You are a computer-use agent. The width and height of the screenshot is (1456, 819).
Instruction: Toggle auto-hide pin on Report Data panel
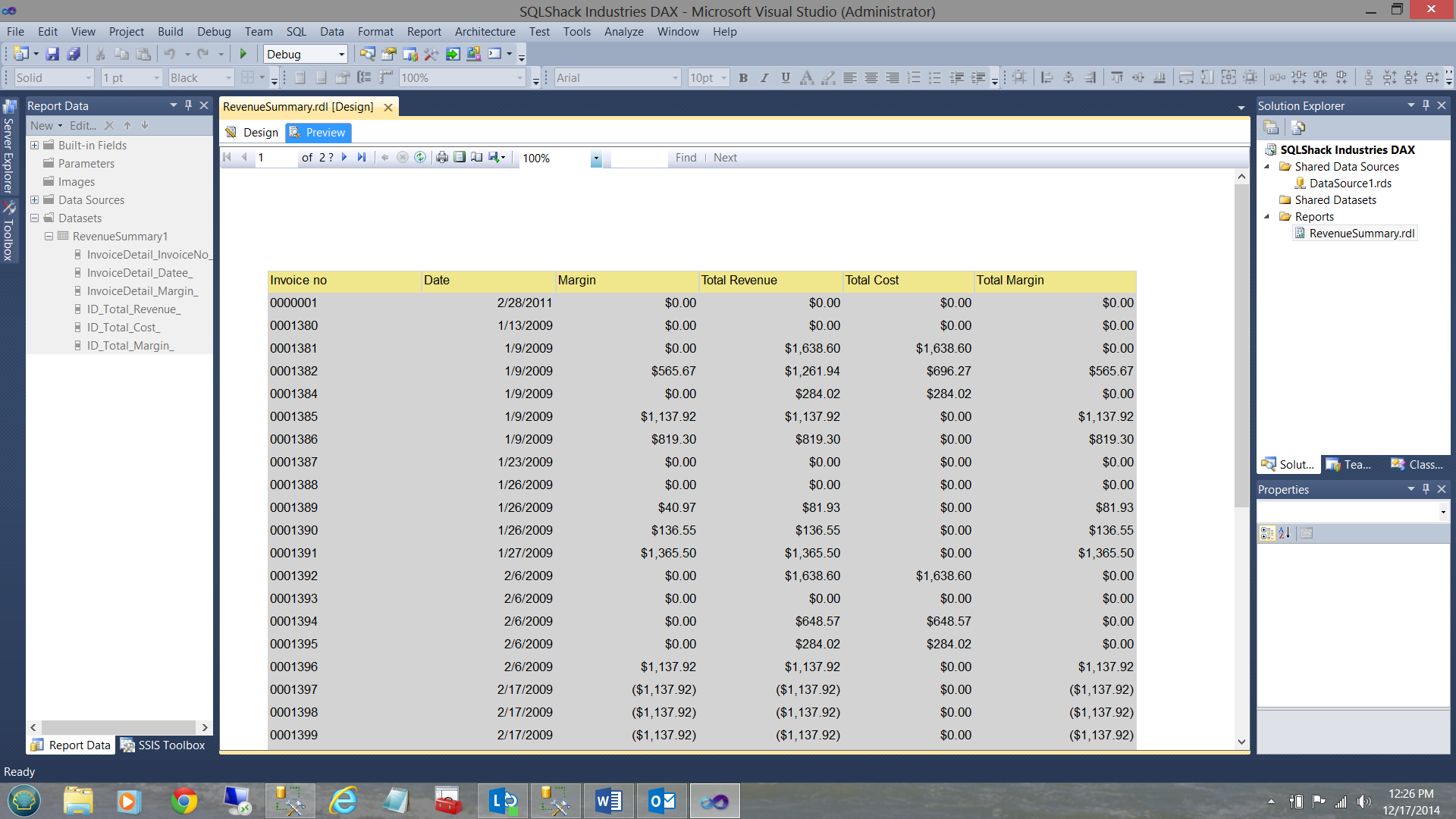(x=188, y=105)
